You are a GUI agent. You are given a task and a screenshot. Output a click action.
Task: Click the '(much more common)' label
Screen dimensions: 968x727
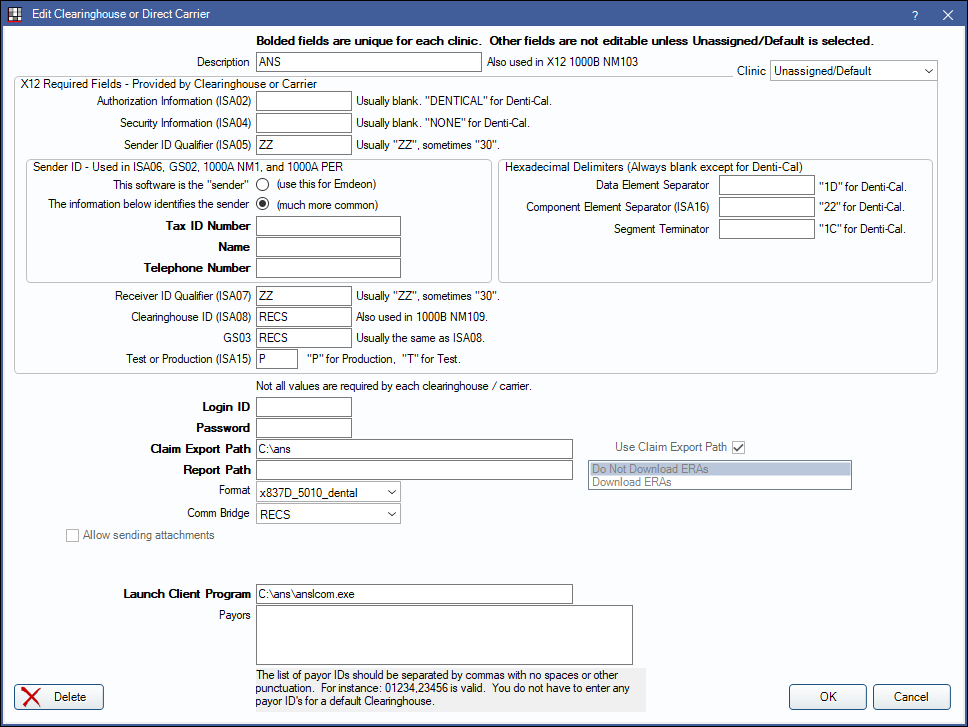[327, 205]
